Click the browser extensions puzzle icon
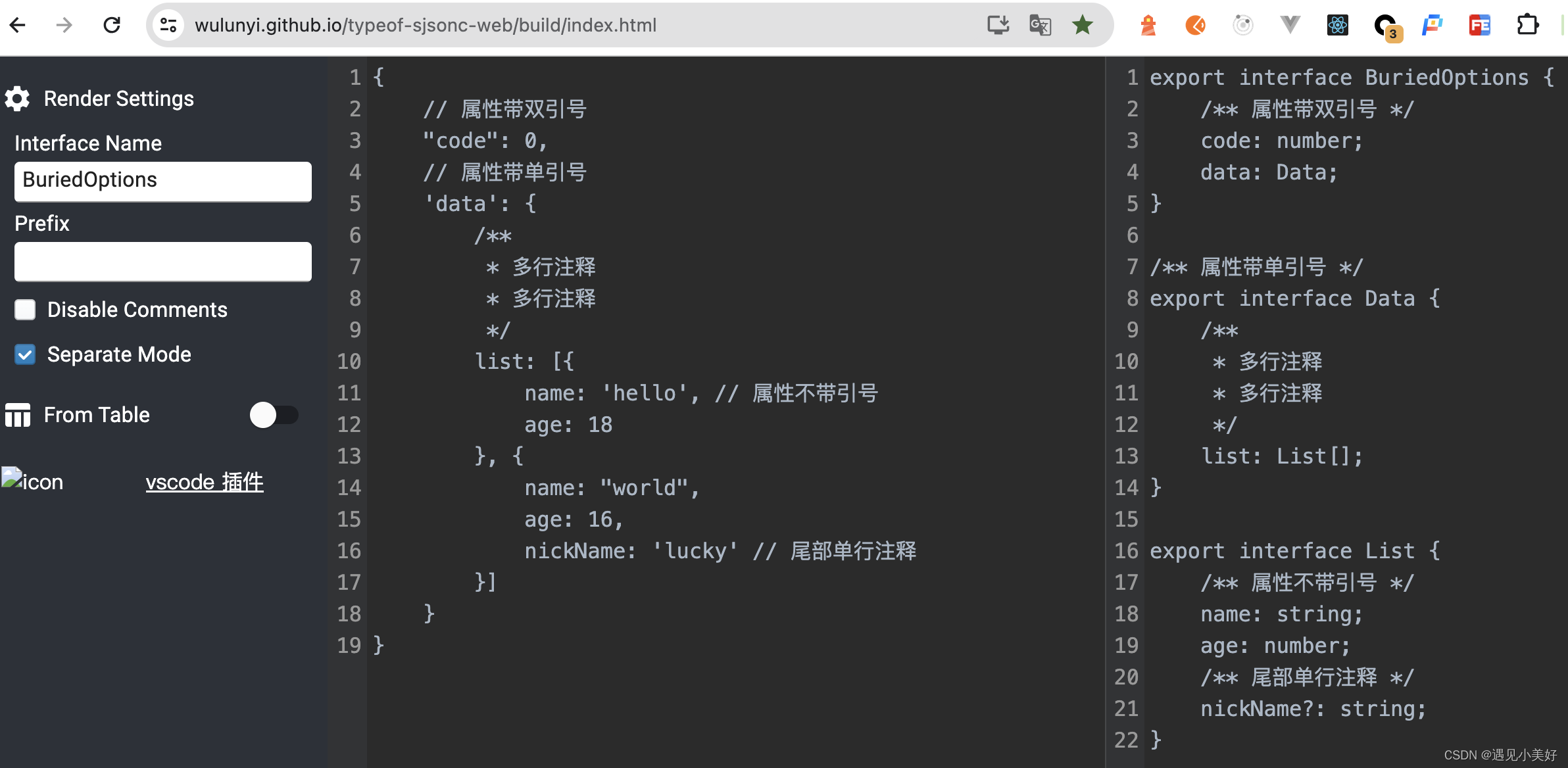1568x768 pixels. (x=1527, y=25)
